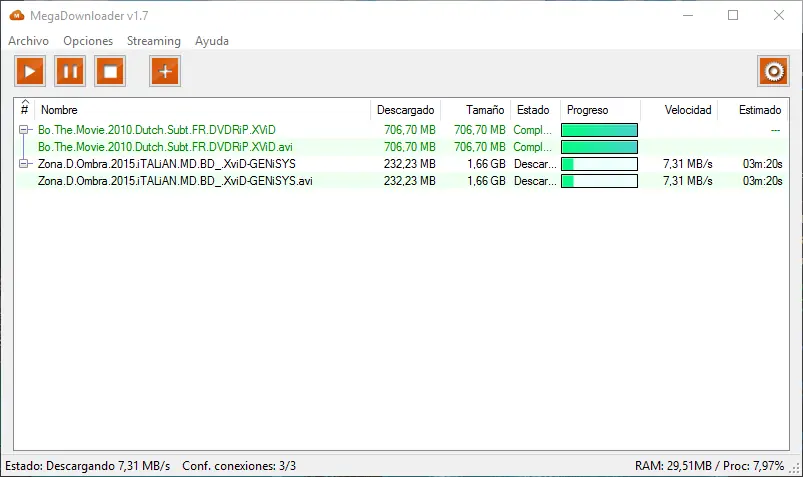Click the progress bar of Bo.The.Movie .avi file
The image size is (803, 477).
pos(599,147)
